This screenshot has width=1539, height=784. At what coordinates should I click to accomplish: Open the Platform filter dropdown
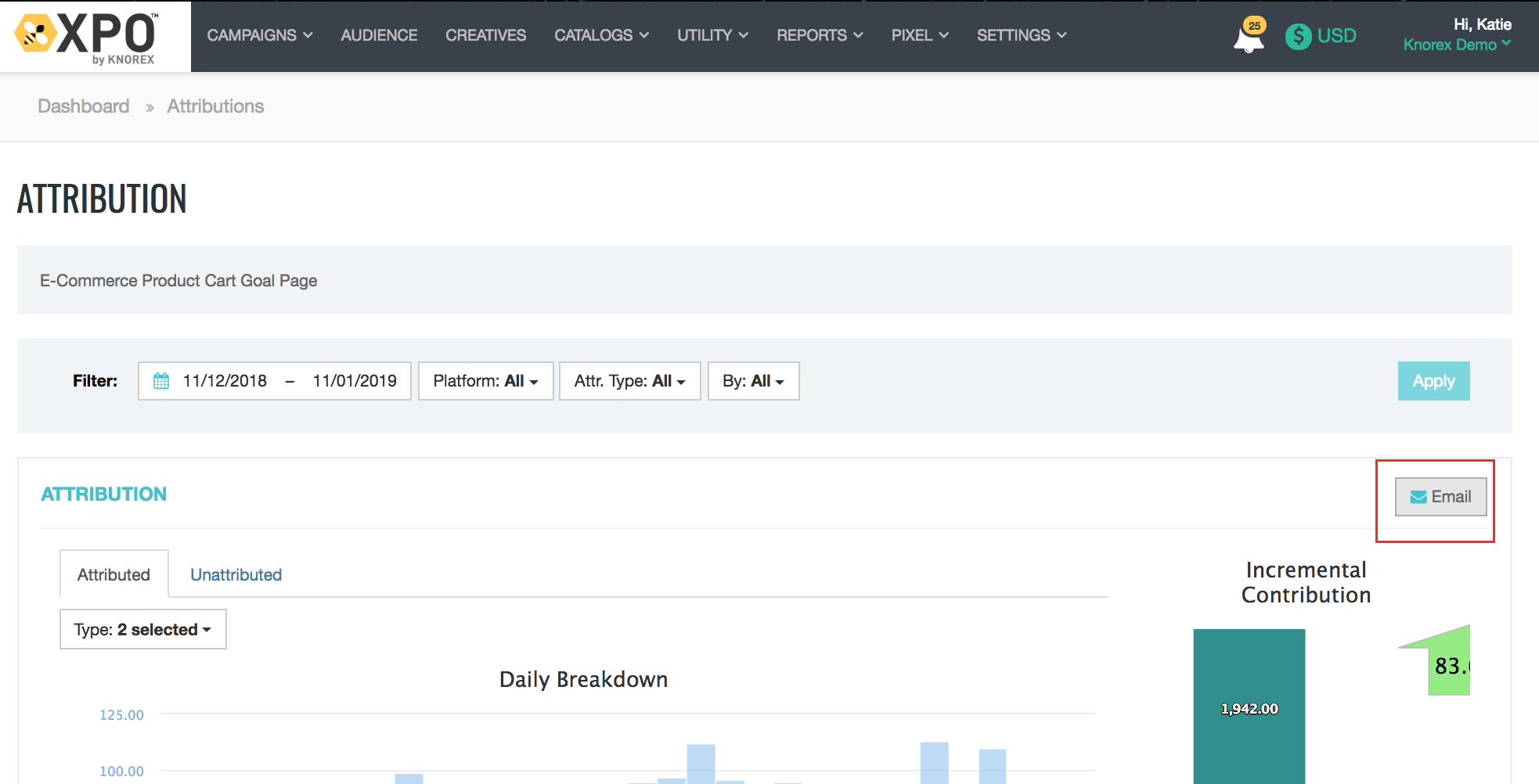(485, 381)
